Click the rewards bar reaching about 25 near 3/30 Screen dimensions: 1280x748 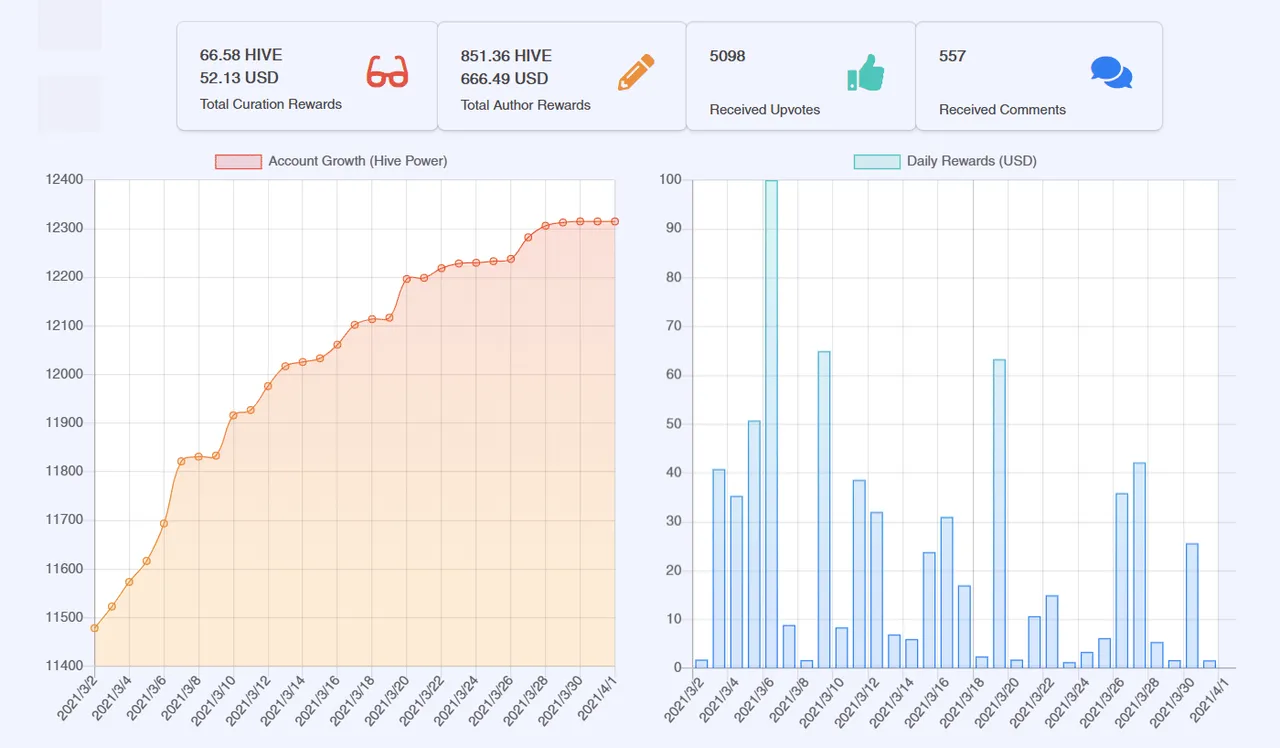1192,606
